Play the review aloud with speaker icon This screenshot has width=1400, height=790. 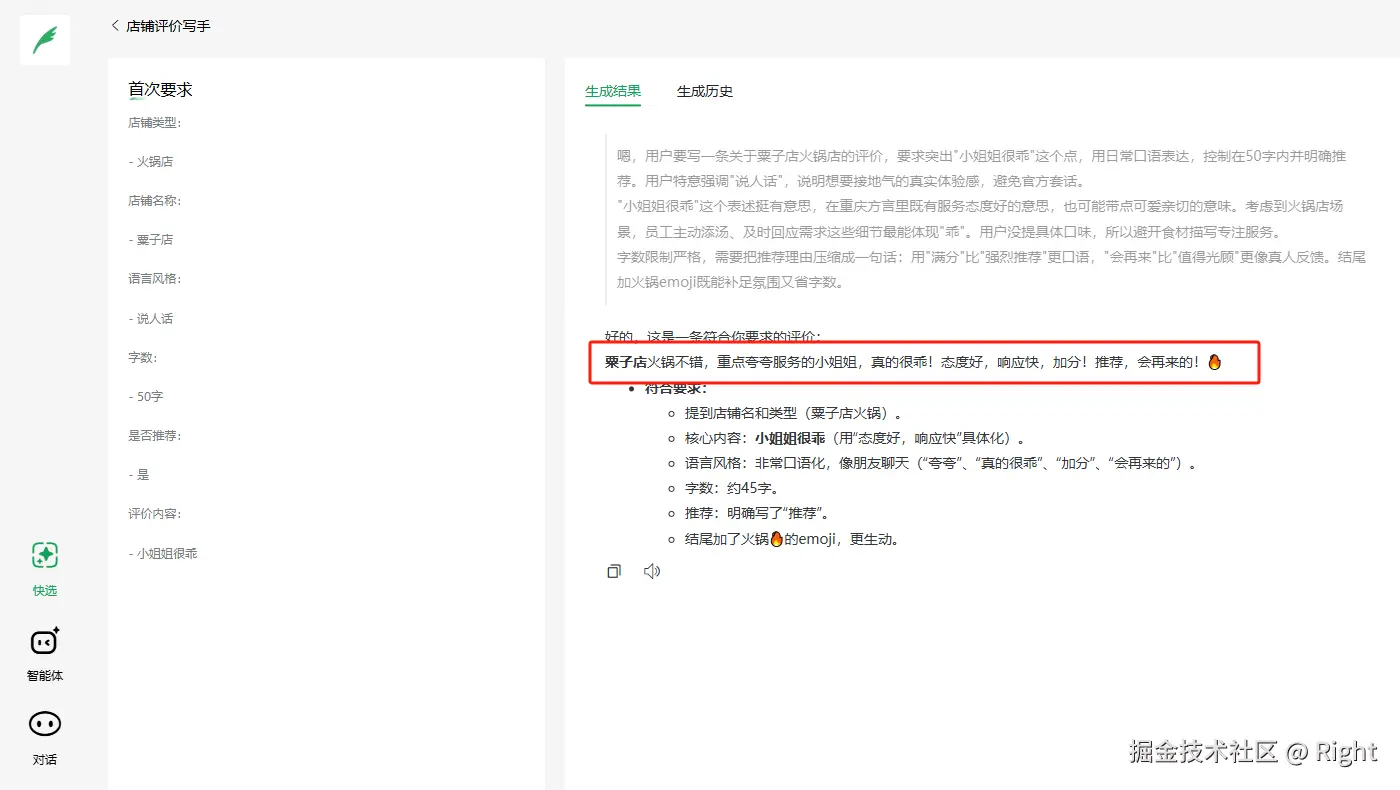[652, 570]
